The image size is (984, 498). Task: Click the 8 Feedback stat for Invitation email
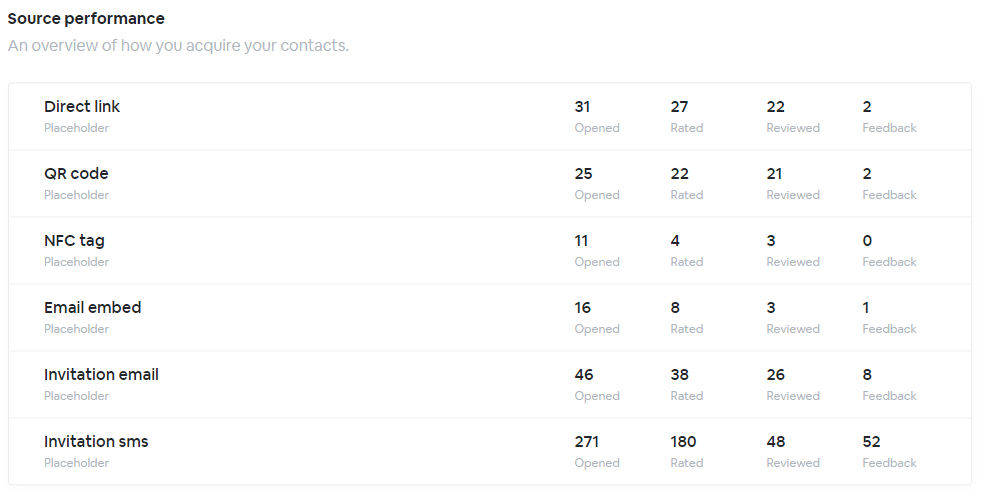[867, 375]
